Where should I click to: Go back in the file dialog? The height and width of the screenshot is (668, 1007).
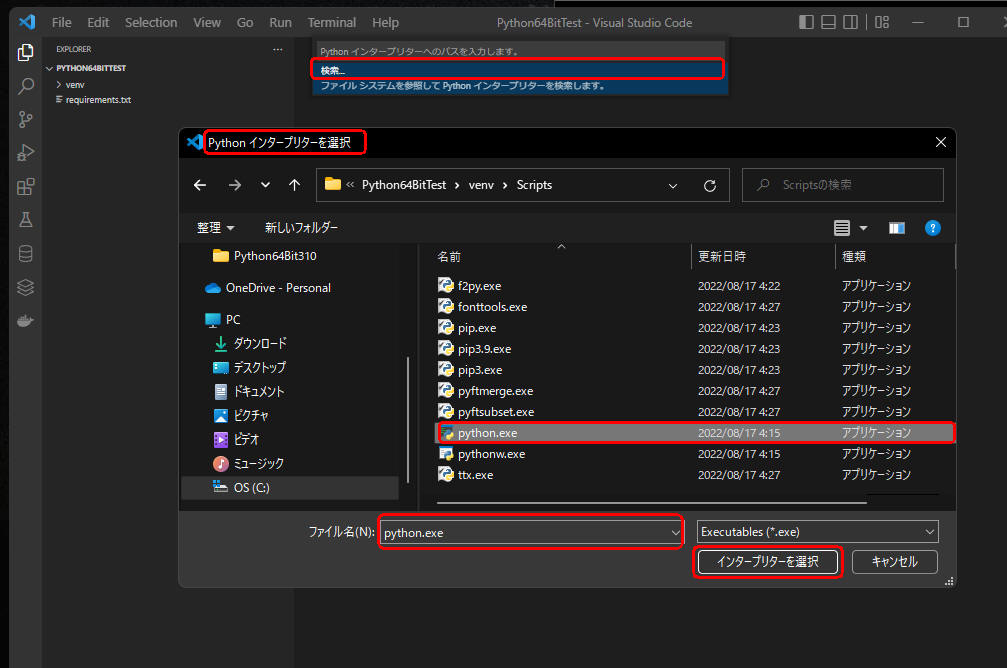(x=200, y=185)
